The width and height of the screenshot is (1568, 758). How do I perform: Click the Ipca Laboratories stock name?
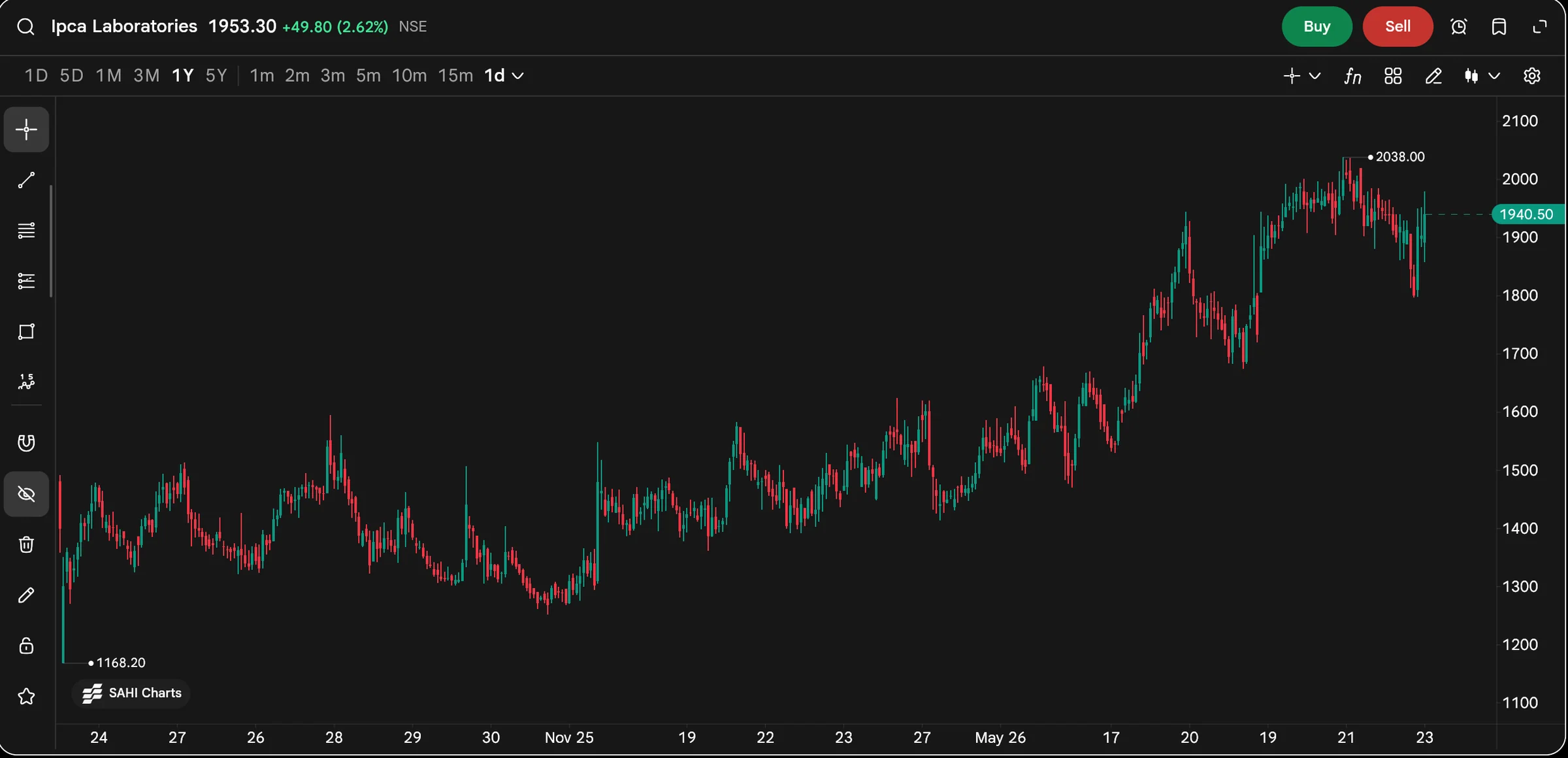tap(124, 26)
